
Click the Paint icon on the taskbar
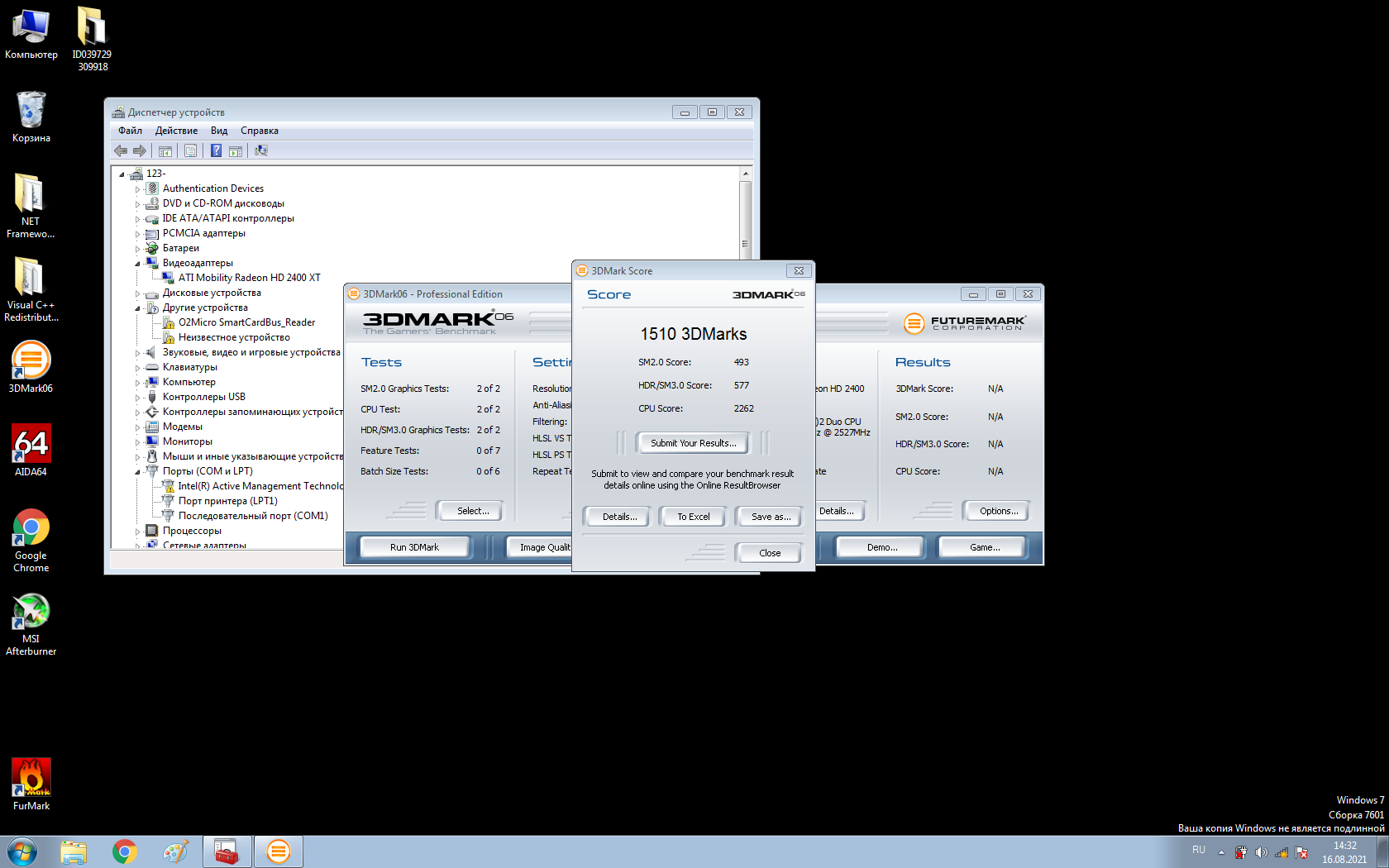coord(175,851)
